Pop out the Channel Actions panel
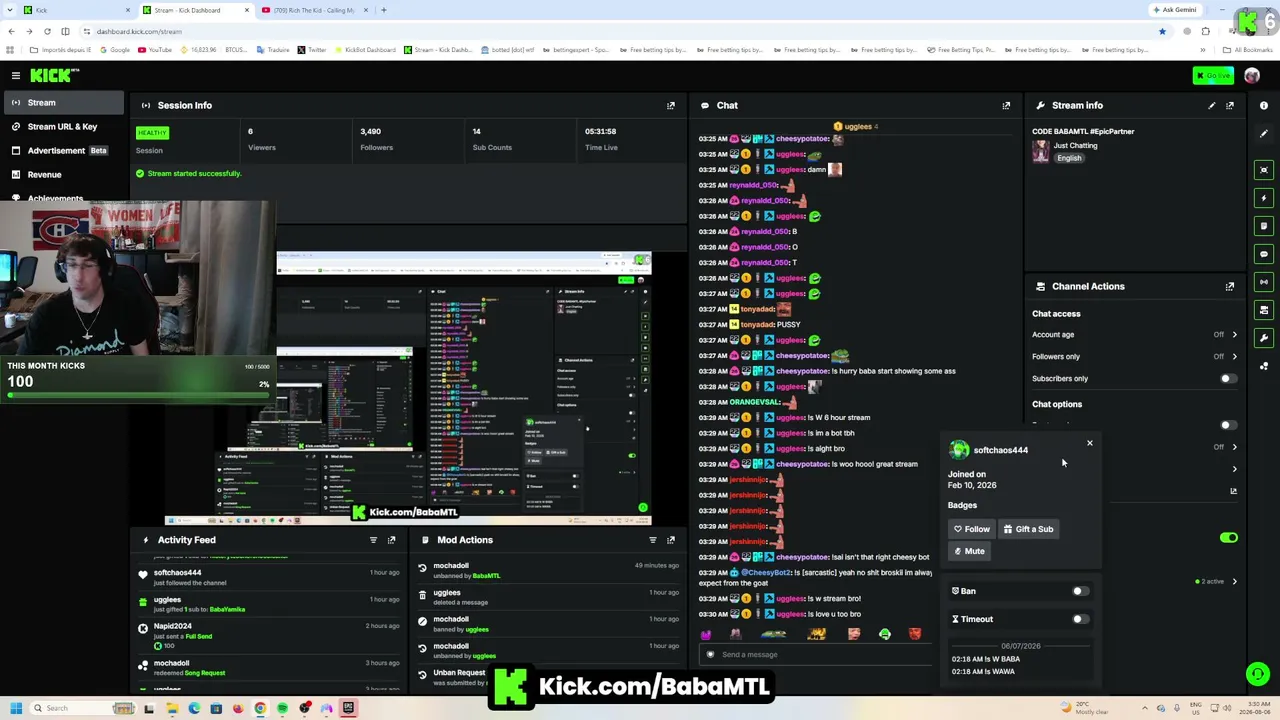The height and width of the screenshot is (720, 1280). 1230,286
